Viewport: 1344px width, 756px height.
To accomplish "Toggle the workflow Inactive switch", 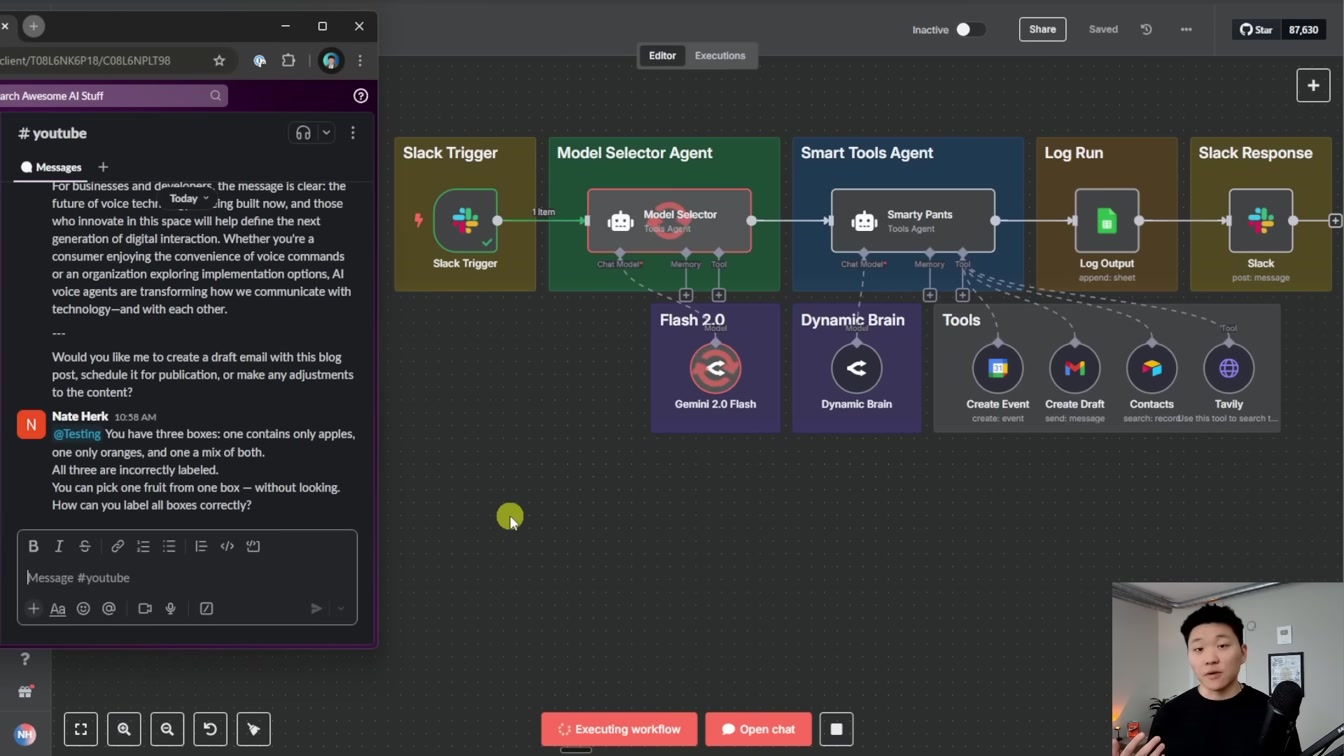I will (x=969, y=29).
